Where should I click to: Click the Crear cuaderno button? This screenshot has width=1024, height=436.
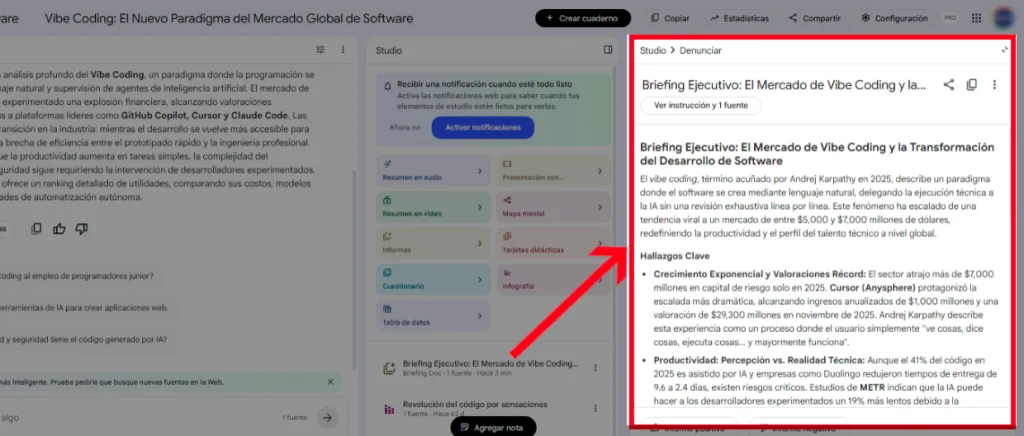[583, 18]
